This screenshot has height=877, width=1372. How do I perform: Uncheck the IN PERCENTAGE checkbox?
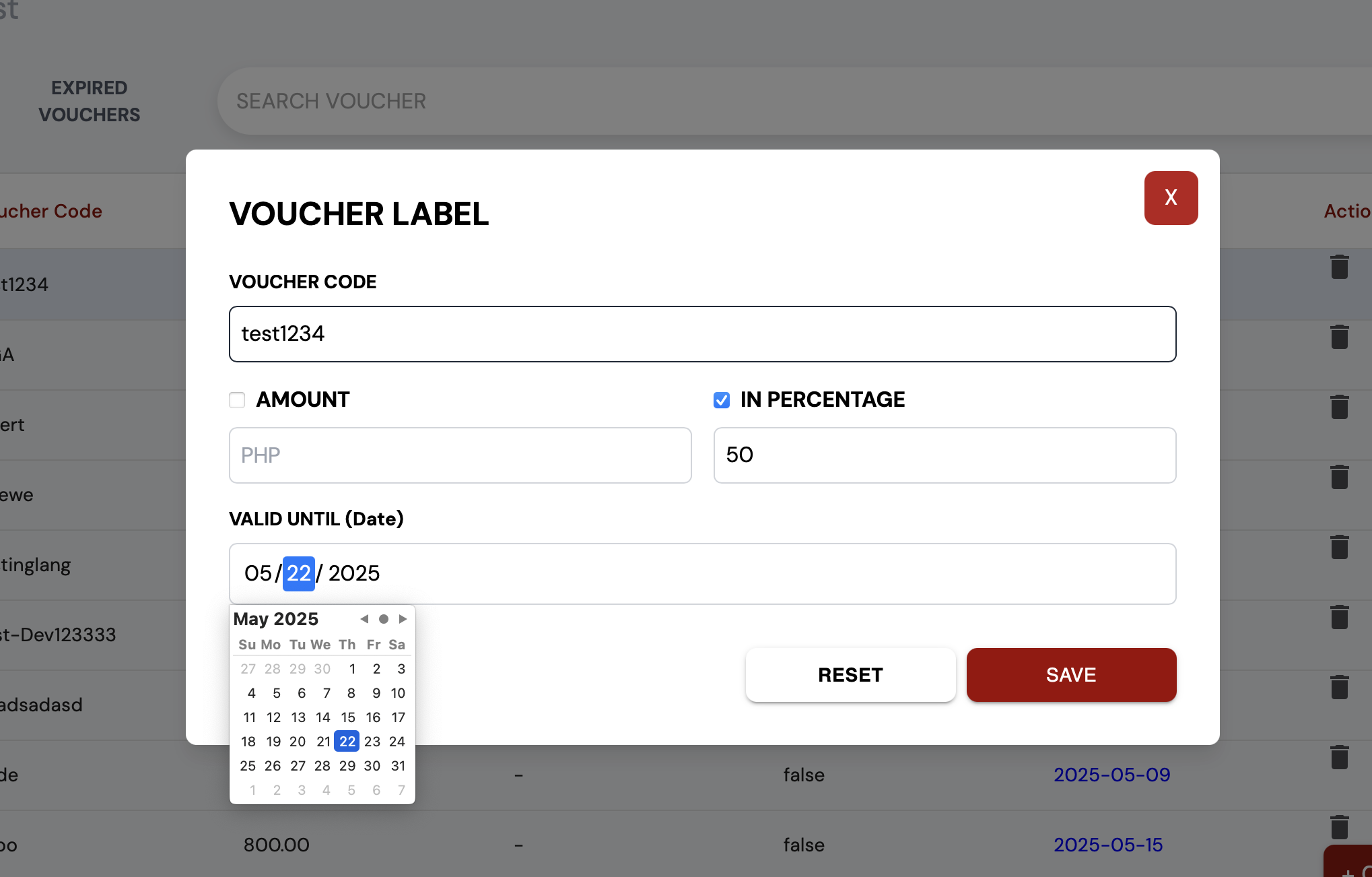coord(722,400)
